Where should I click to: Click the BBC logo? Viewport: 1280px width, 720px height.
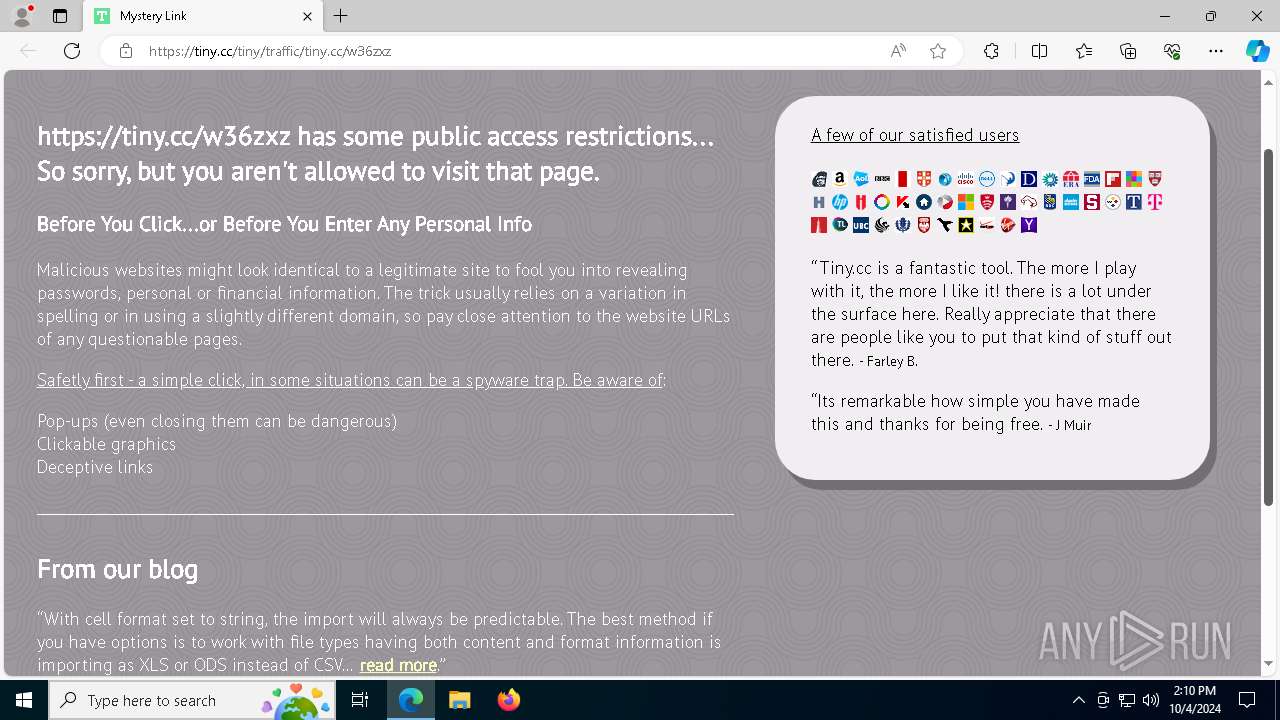[882, 179]
